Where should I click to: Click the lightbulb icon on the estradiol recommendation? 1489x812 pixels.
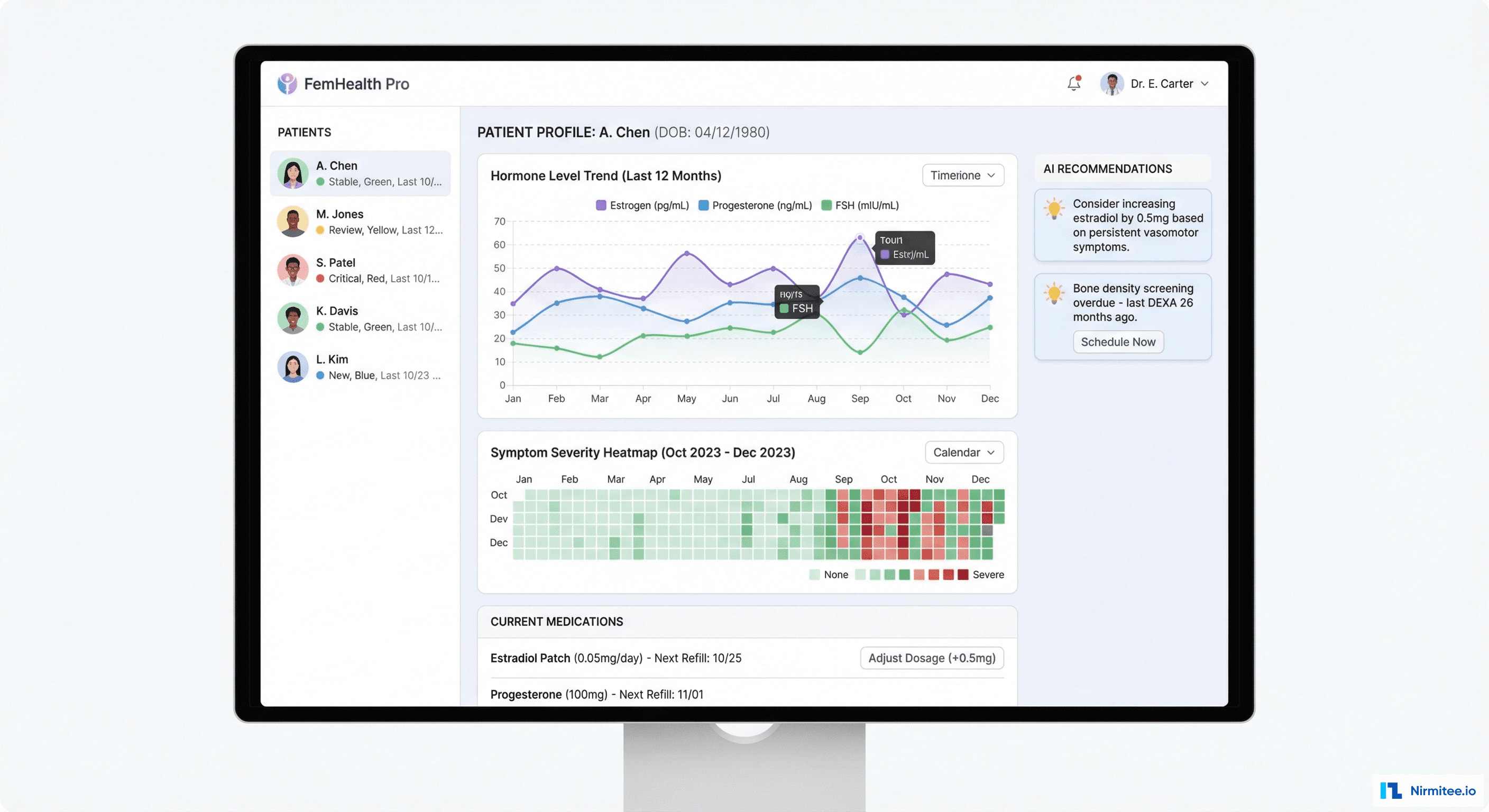pos(1056,211)
